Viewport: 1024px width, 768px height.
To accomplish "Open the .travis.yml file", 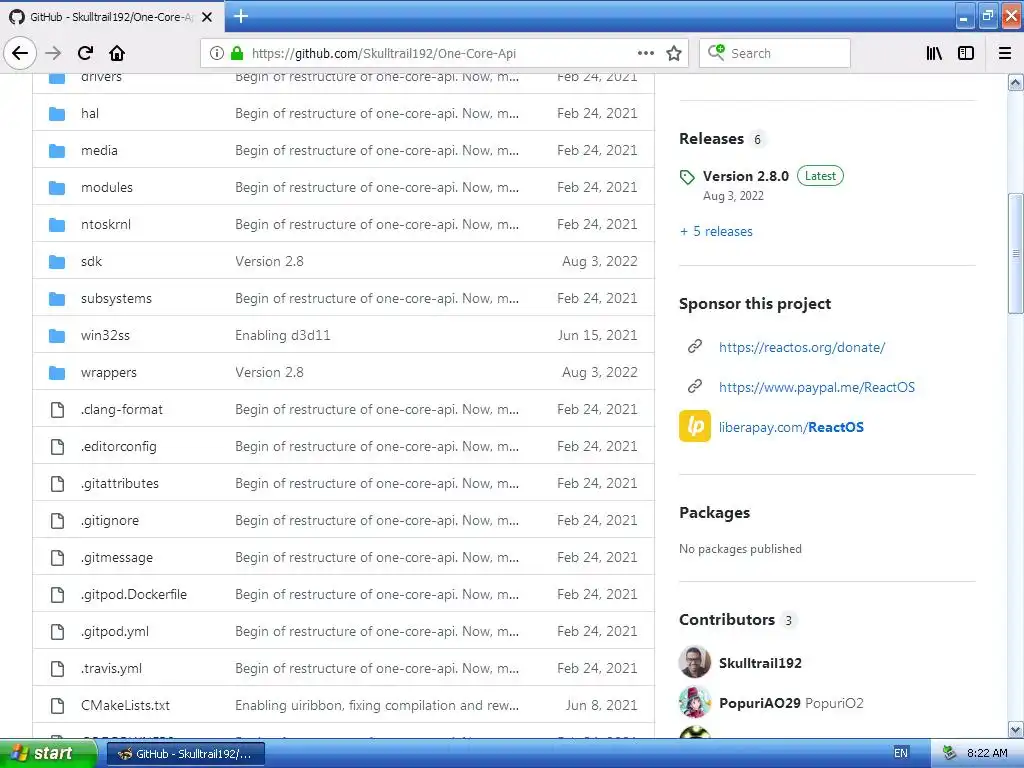I will point(111,669).
